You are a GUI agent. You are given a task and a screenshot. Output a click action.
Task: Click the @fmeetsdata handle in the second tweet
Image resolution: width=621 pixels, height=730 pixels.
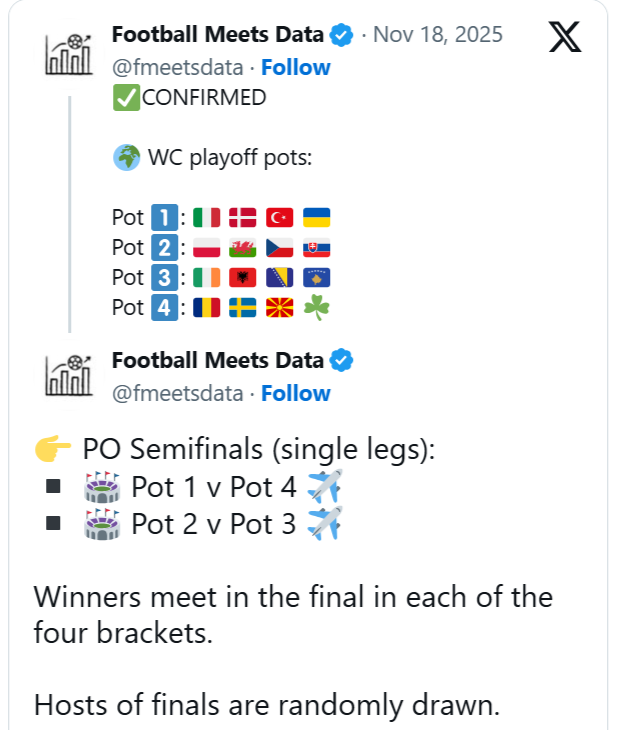click(179, 393)
